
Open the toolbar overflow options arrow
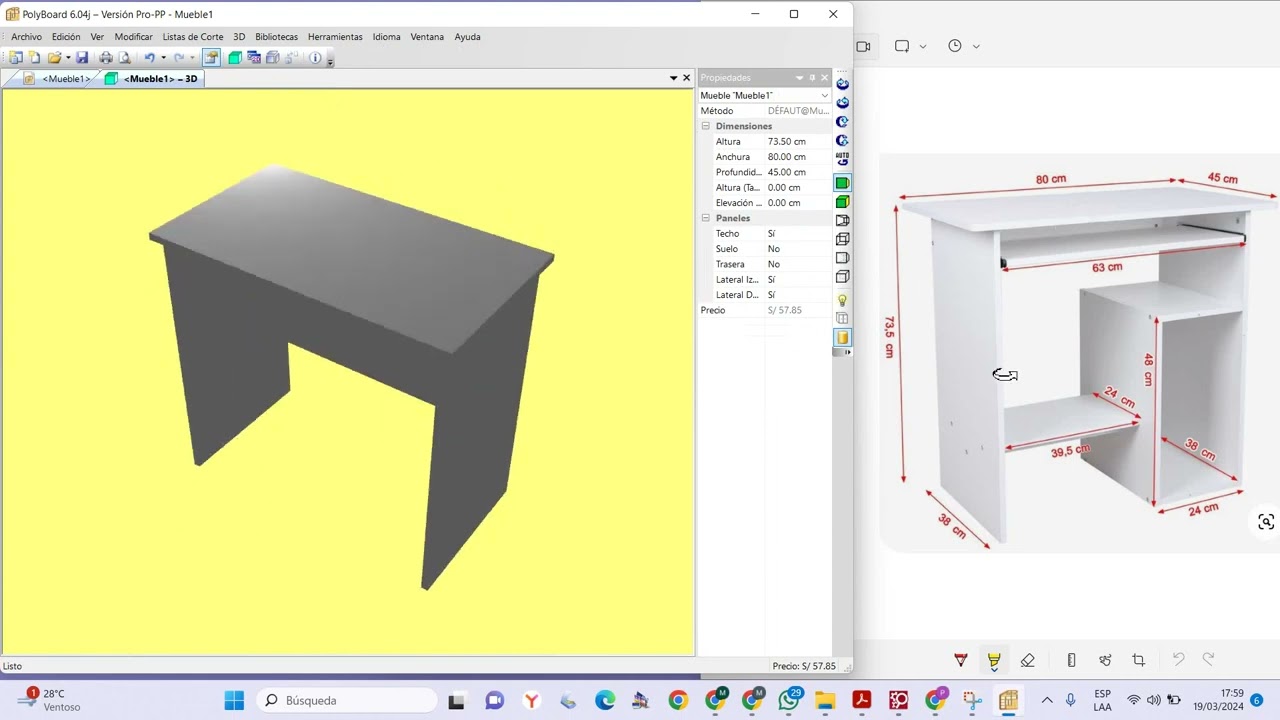[x=330, y=61]
